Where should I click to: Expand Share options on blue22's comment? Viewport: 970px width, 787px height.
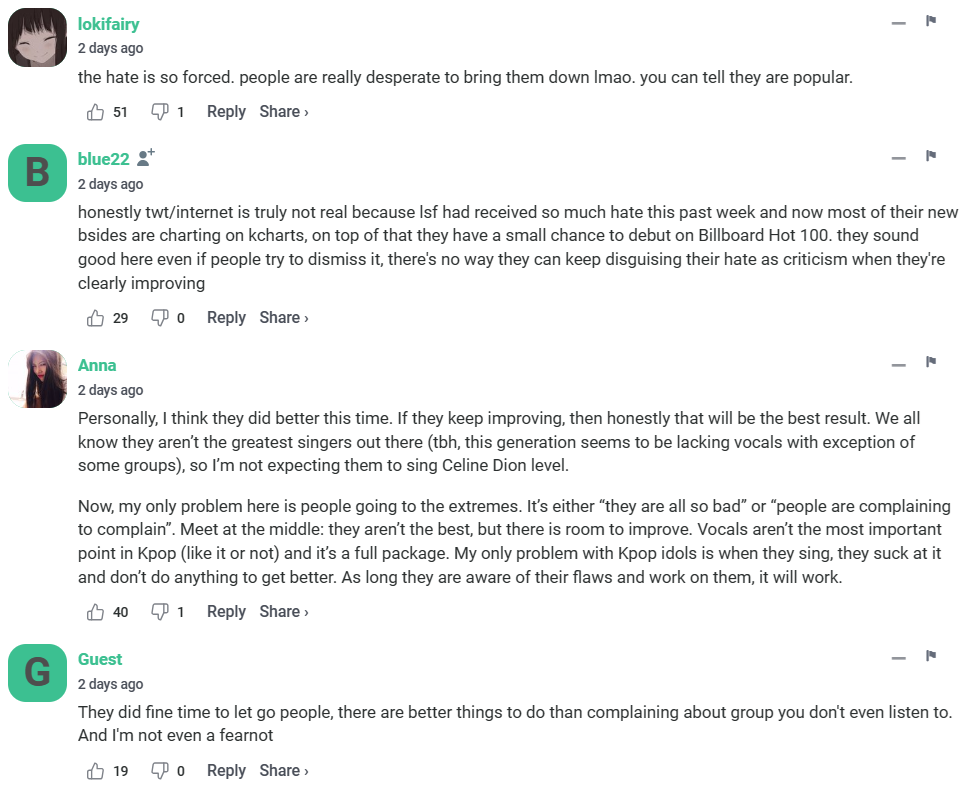[284, 318]
